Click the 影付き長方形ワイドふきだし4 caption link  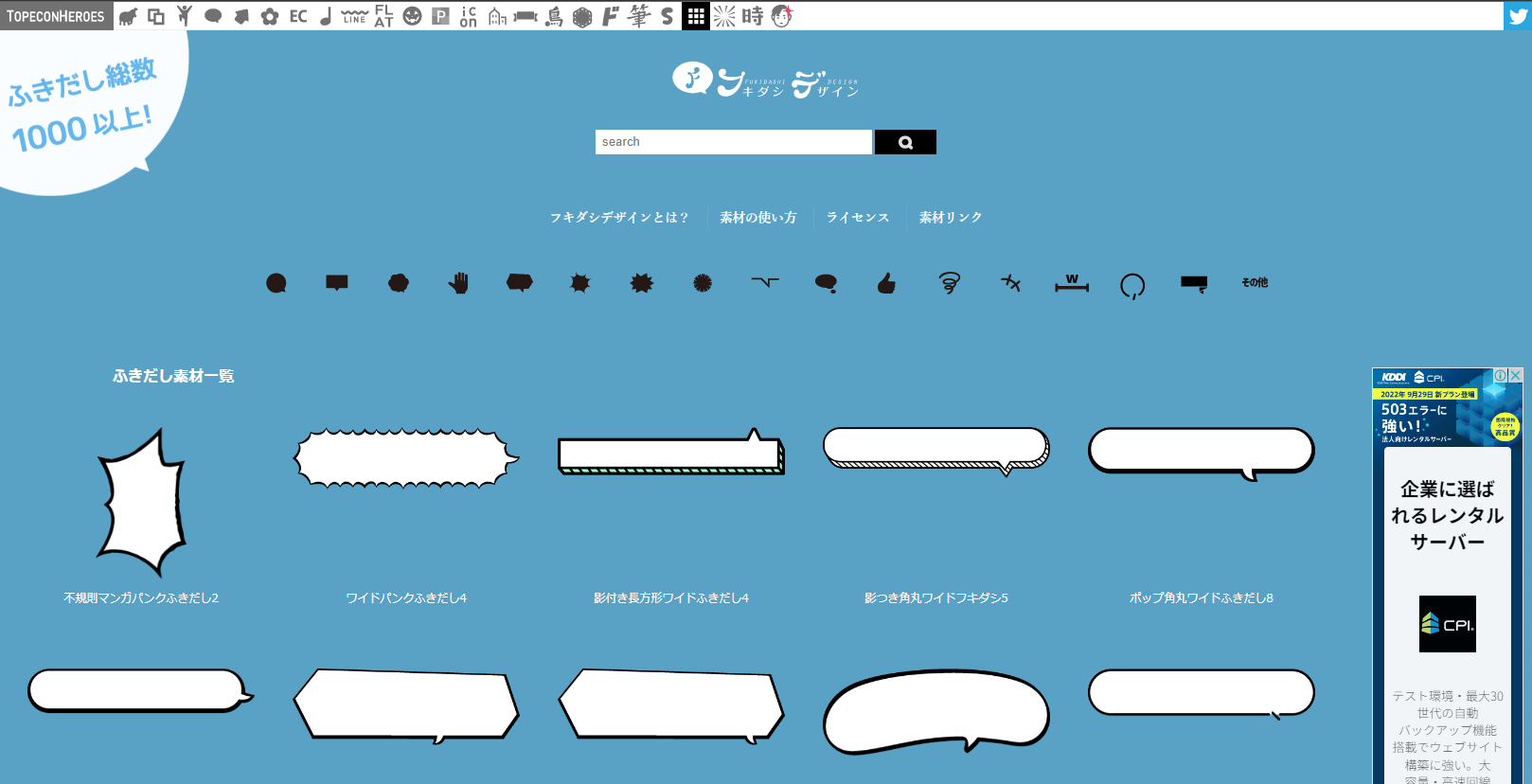(x=671, y=598)
